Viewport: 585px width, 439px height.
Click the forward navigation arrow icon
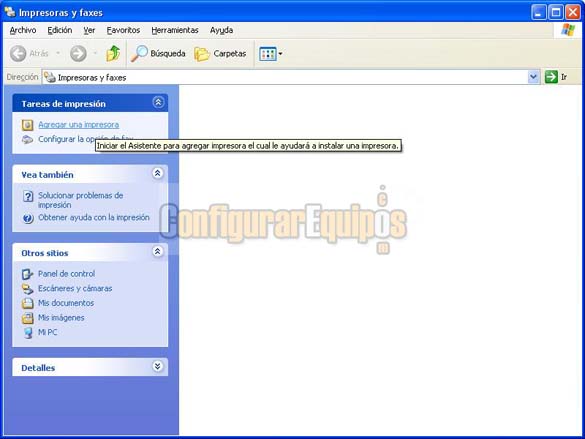(x=78, y=54)
